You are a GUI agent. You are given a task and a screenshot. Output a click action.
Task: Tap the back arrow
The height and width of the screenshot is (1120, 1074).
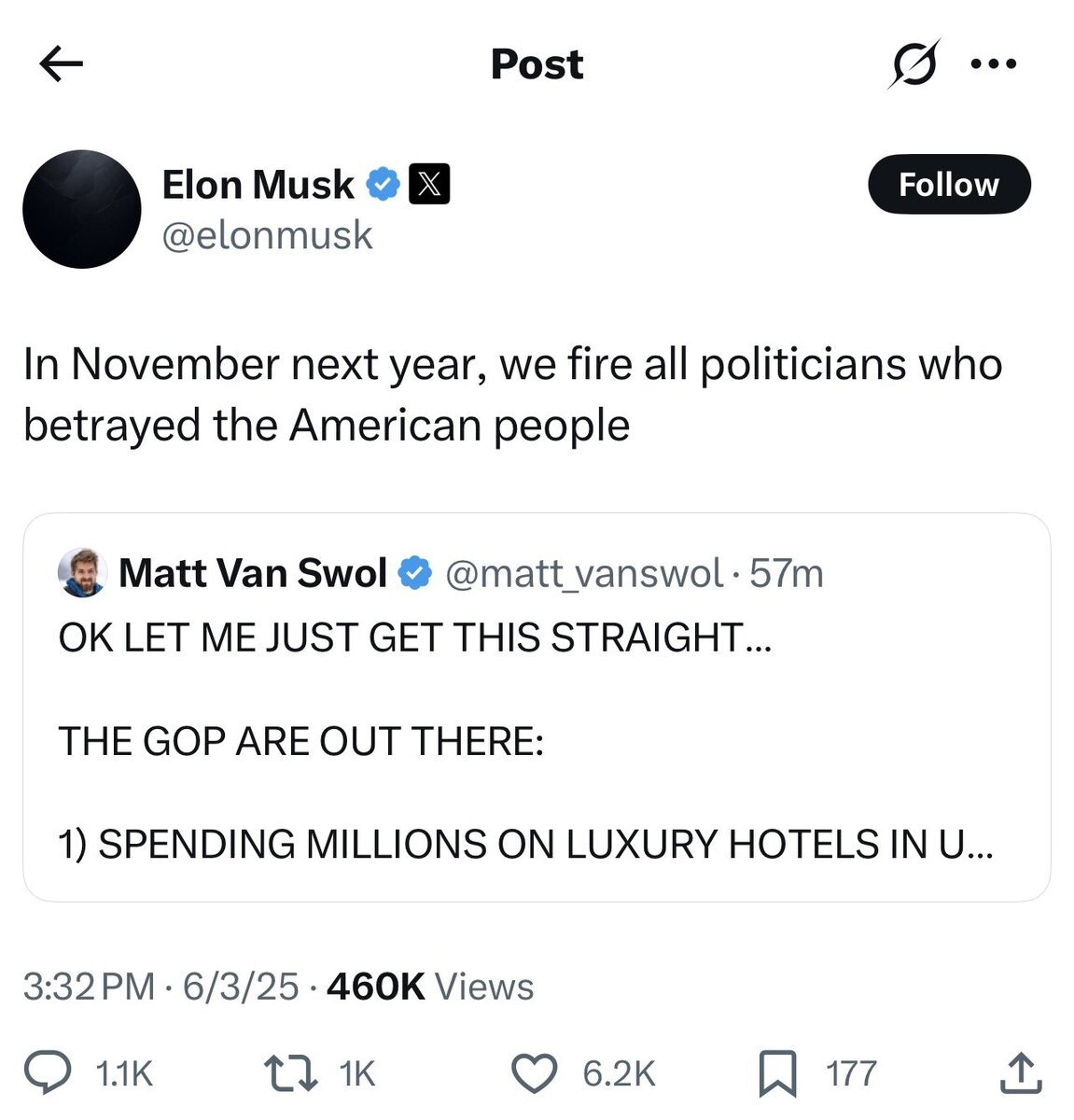click(62, 63)
